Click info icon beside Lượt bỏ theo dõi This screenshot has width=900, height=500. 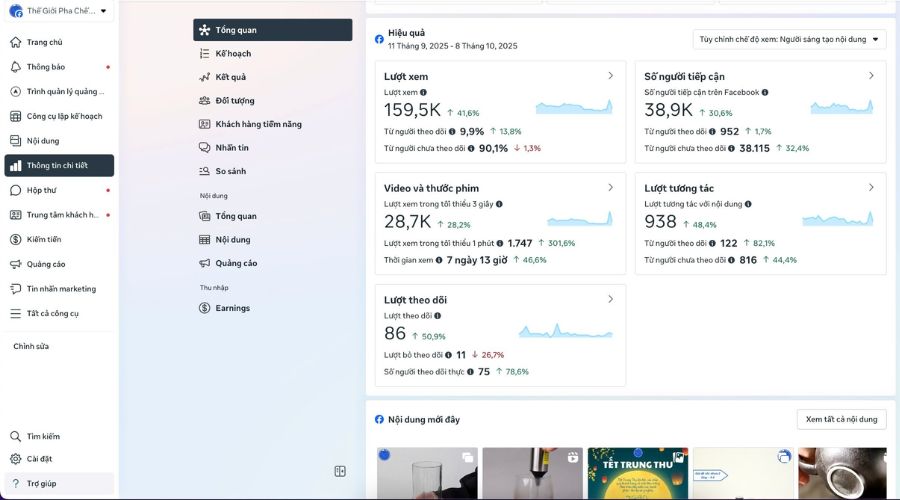coord(448,355)
